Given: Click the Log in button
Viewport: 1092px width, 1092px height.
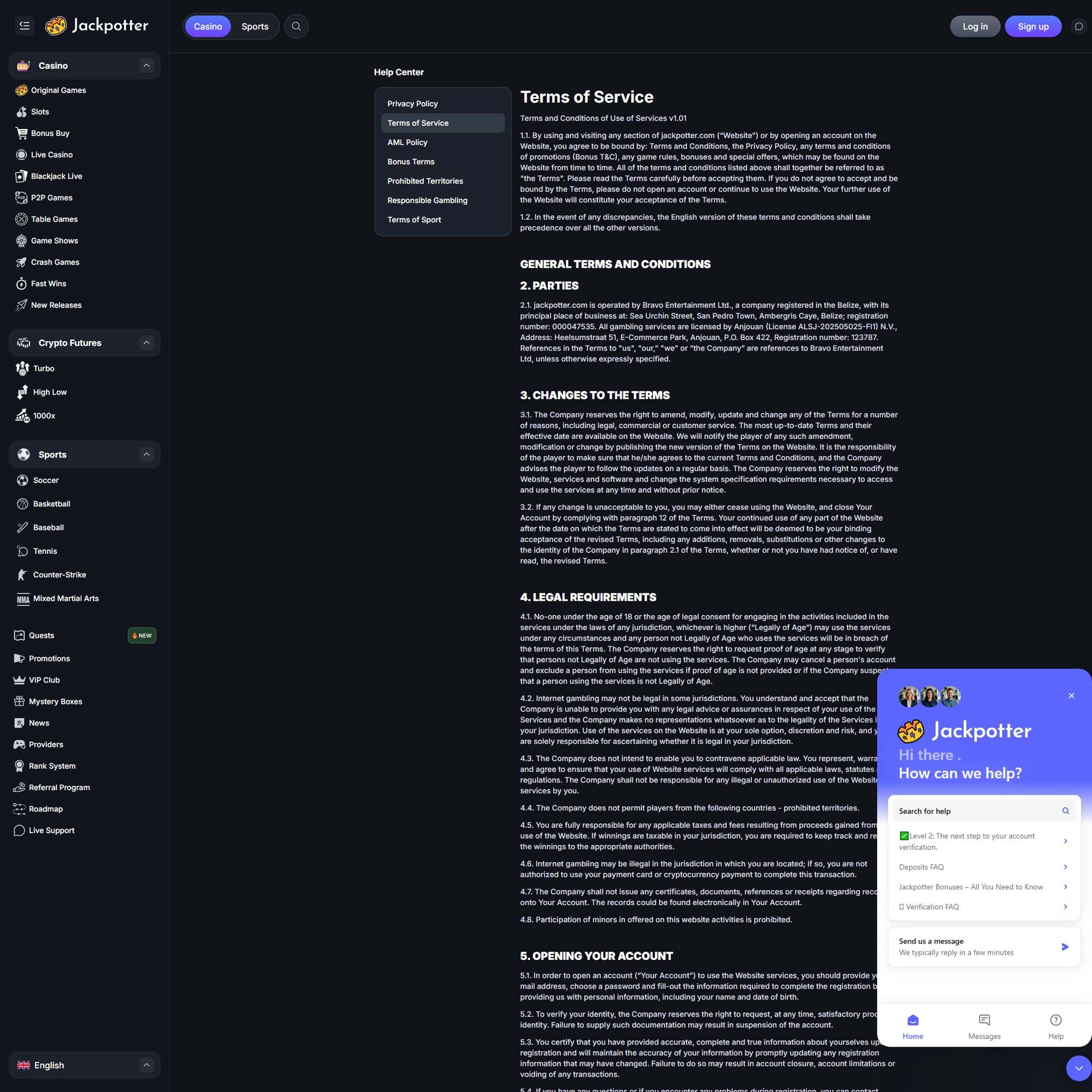Looking at the screenshot, I should point(975,27).
